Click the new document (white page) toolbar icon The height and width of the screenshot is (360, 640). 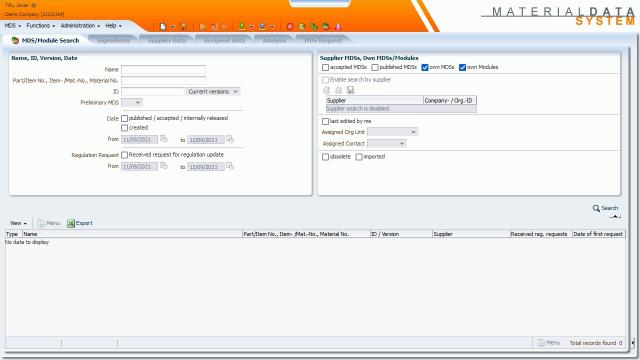[163, 27]
